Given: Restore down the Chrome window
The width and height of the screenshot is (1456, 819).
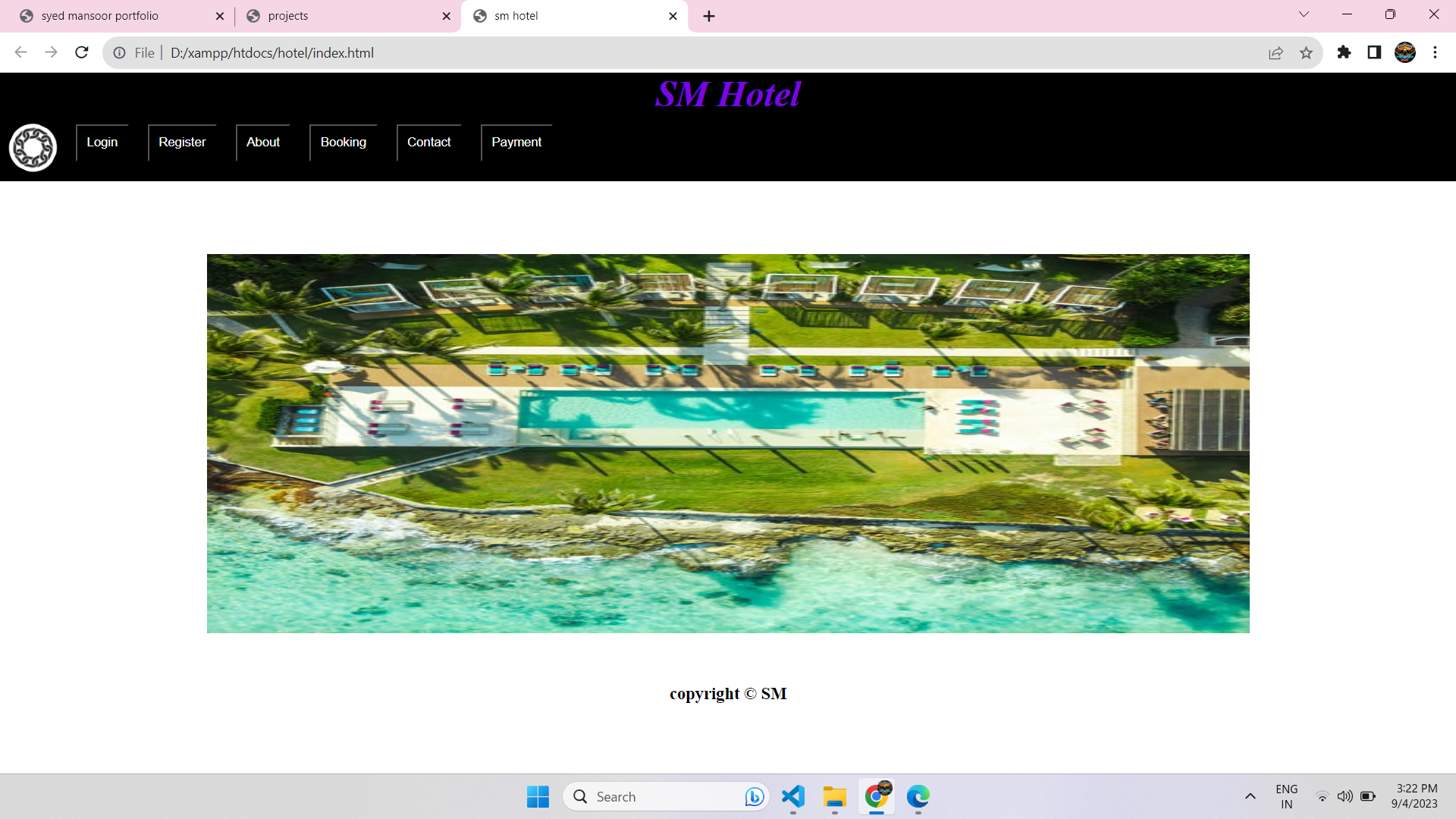Looking at the screenshot, I should (1390, 14).
